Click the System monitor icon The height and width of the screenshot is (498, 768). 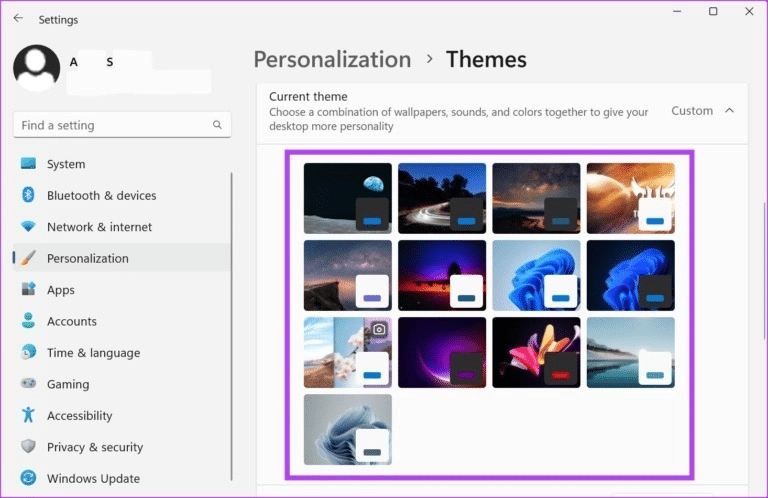28,164
